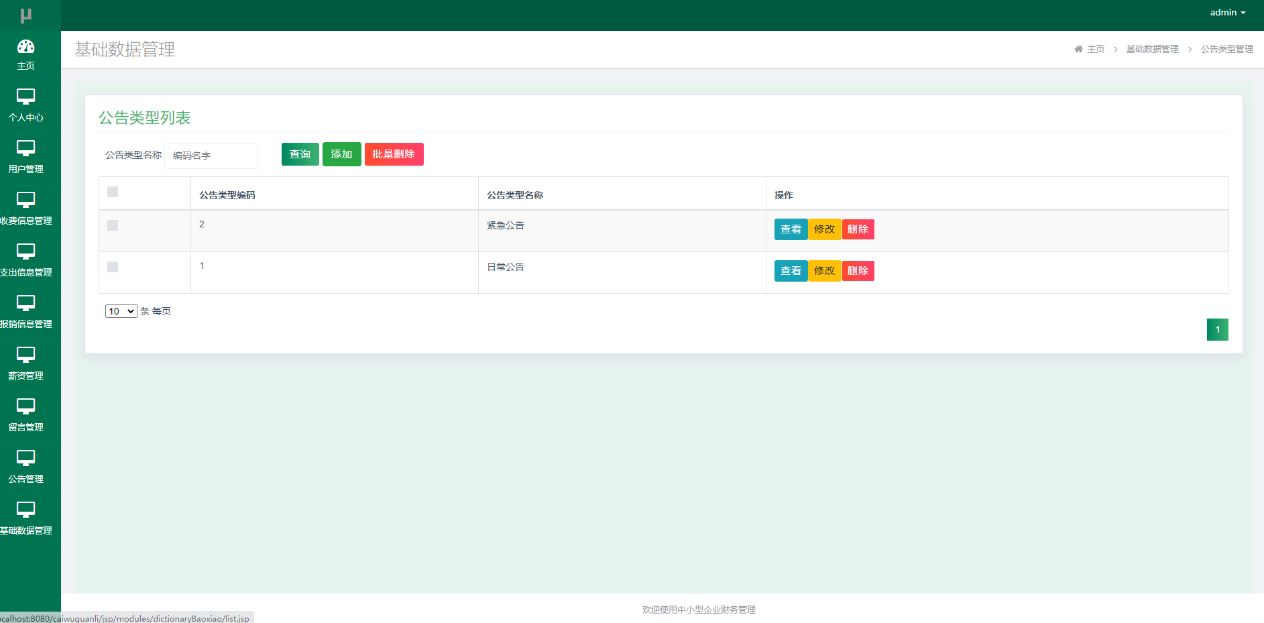Tick checkbox for row 日常公告
Viewport: 1264px width, 623px height.
[112, 267]
